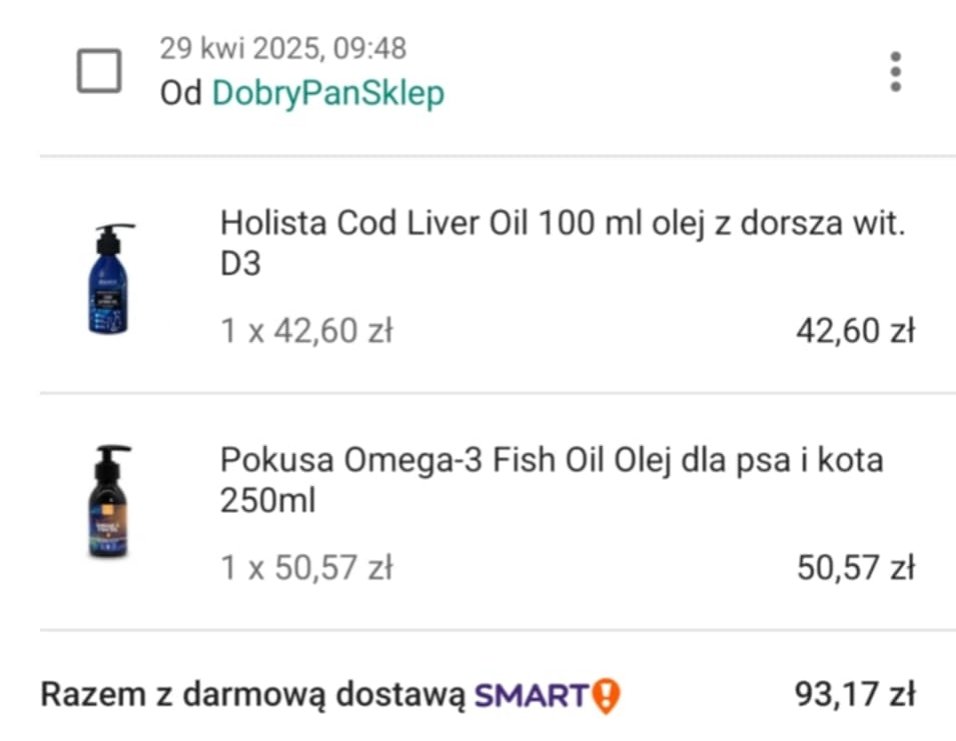Image resolution: width=956 pixels, height=741 pixels.
Task: Open the Pokusa Omega-3 bottle thumbnail
Action: coord(110,501)
